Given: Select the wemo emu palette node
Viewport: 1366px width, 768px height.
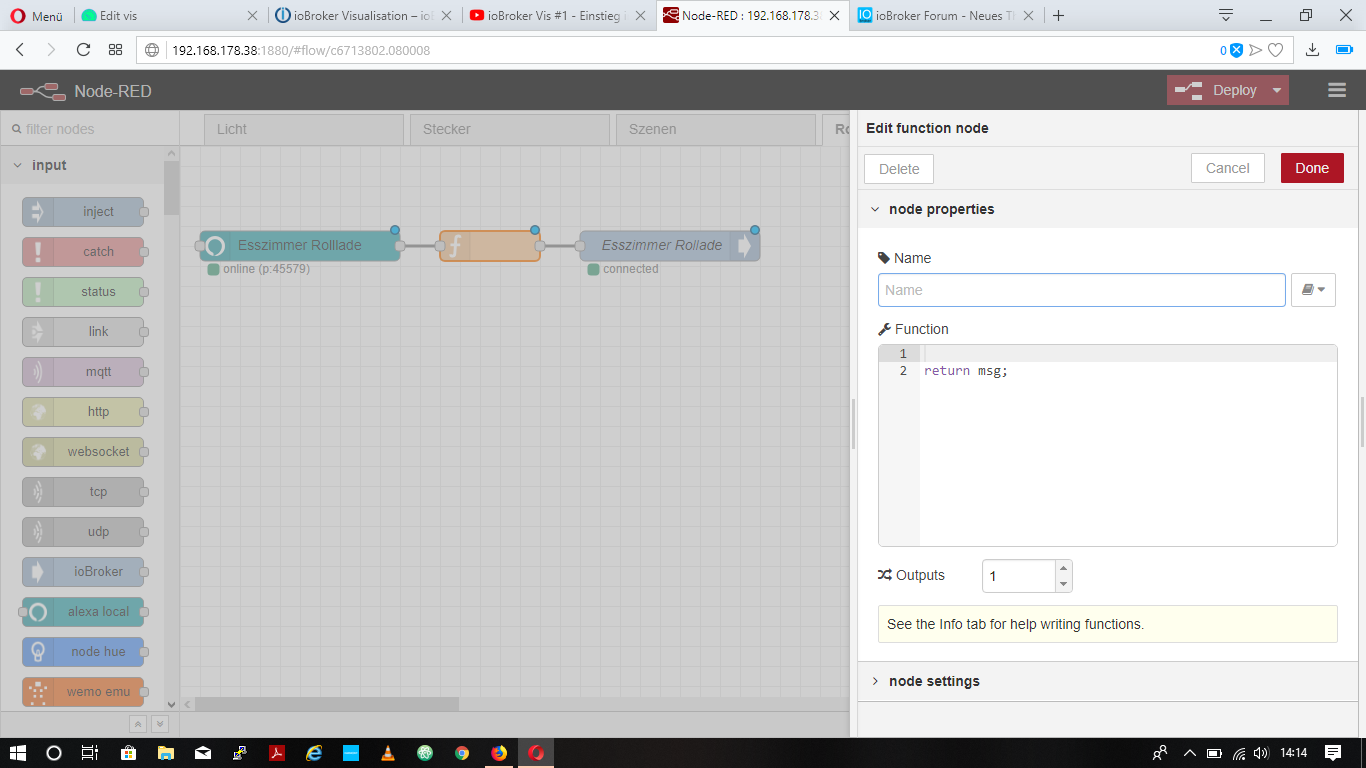Looking at the screenshot, I should click(83, 692).
